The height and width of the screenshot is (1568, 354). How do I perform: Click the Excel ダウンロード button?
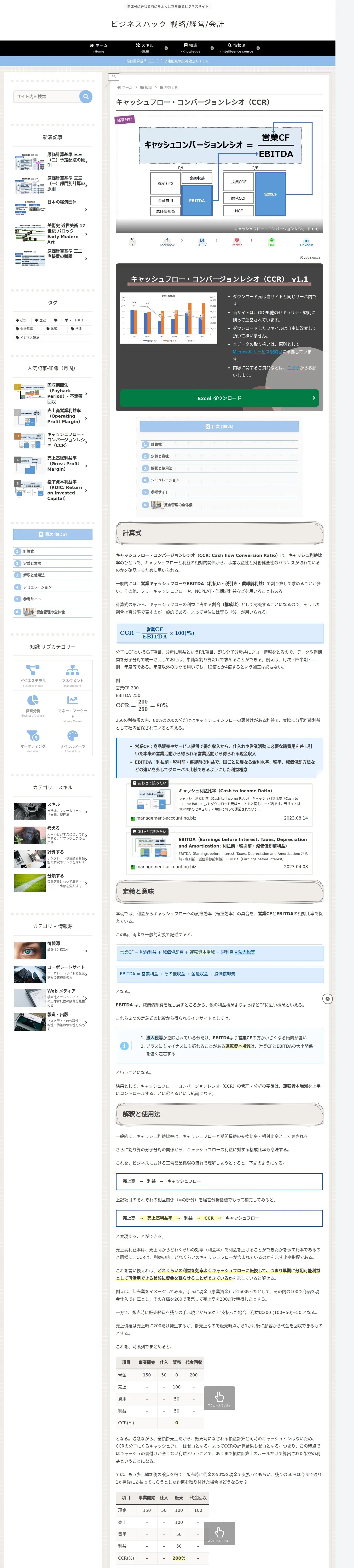(219, 398)
